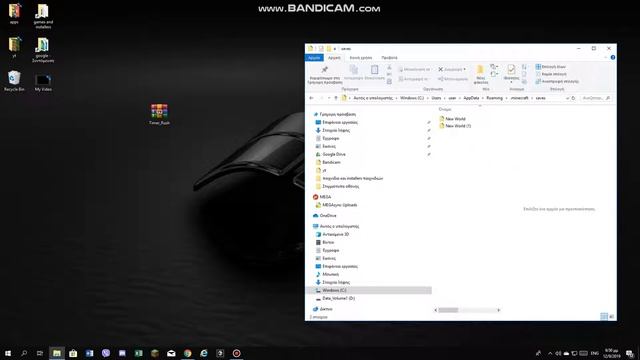This screenshot has height=360, width=640.
Task: Click '.minecraft' in the address breadcrumb
Action: pos(520,98)
